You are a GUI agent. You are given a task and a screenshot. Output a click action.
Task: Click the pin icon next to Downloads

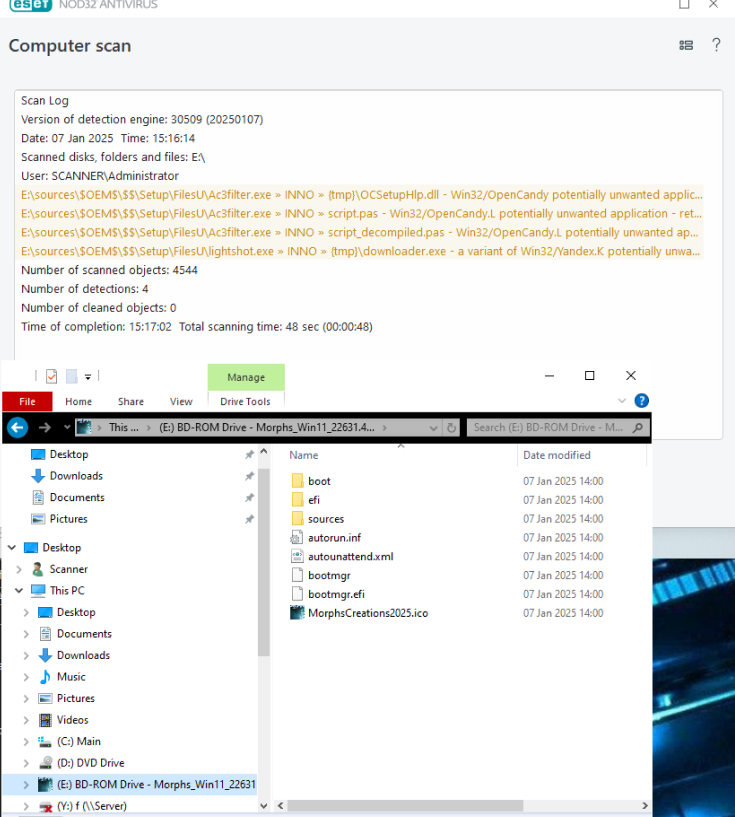click(x=250, y=476)
